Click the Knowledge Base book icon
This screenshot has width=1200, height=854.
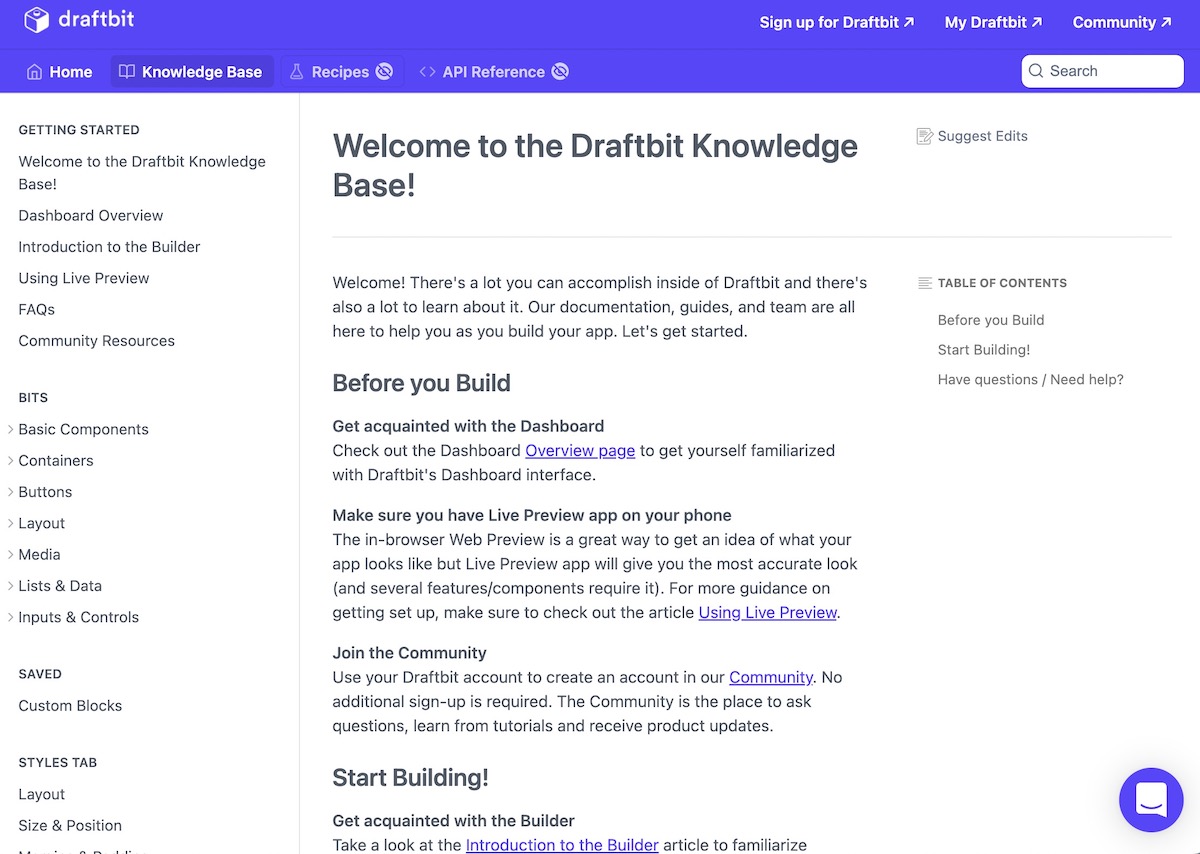click(x=127, y=72)
